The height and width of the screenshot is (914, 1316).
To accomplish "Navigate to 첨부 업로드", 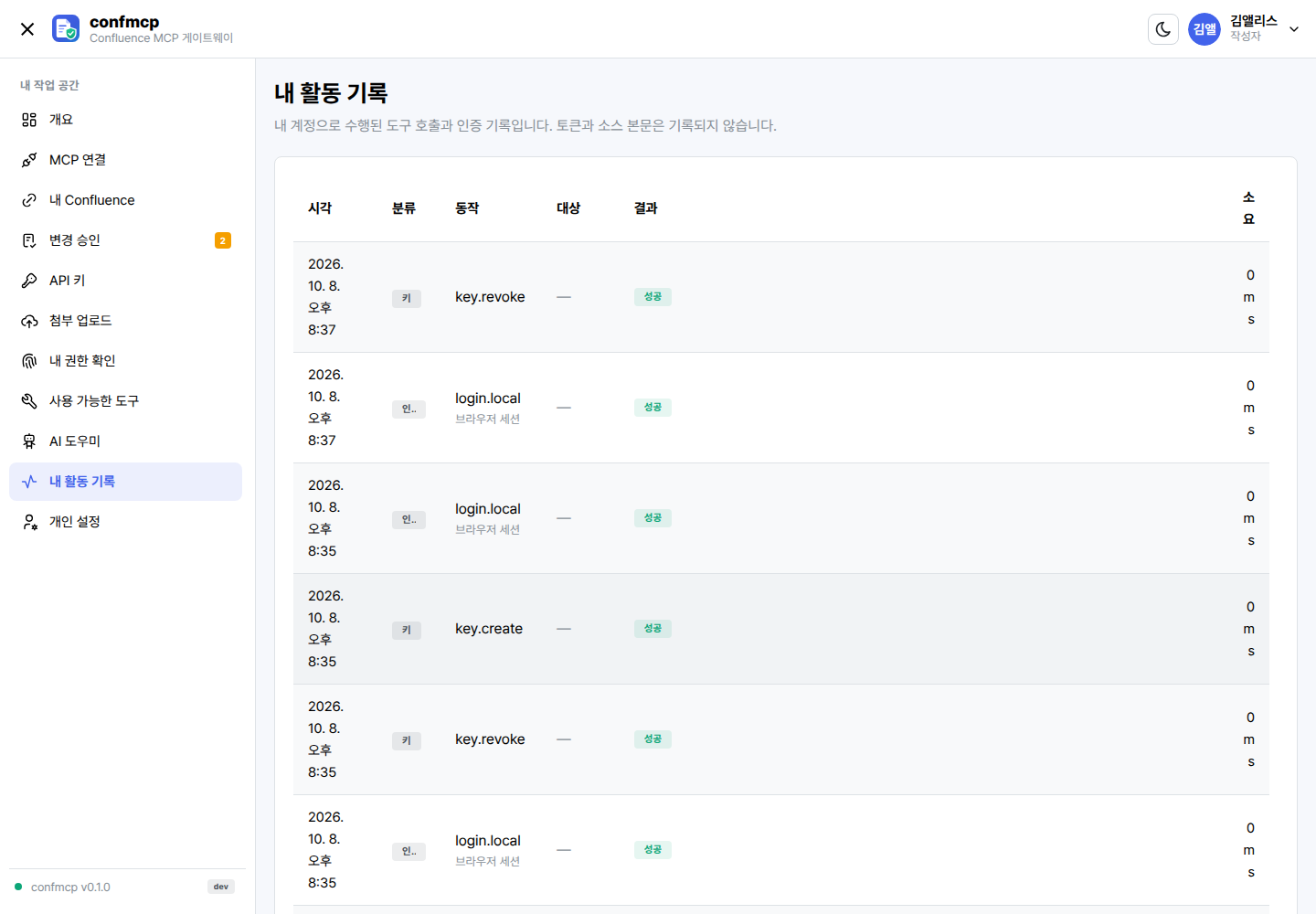I will pos(125,321).
